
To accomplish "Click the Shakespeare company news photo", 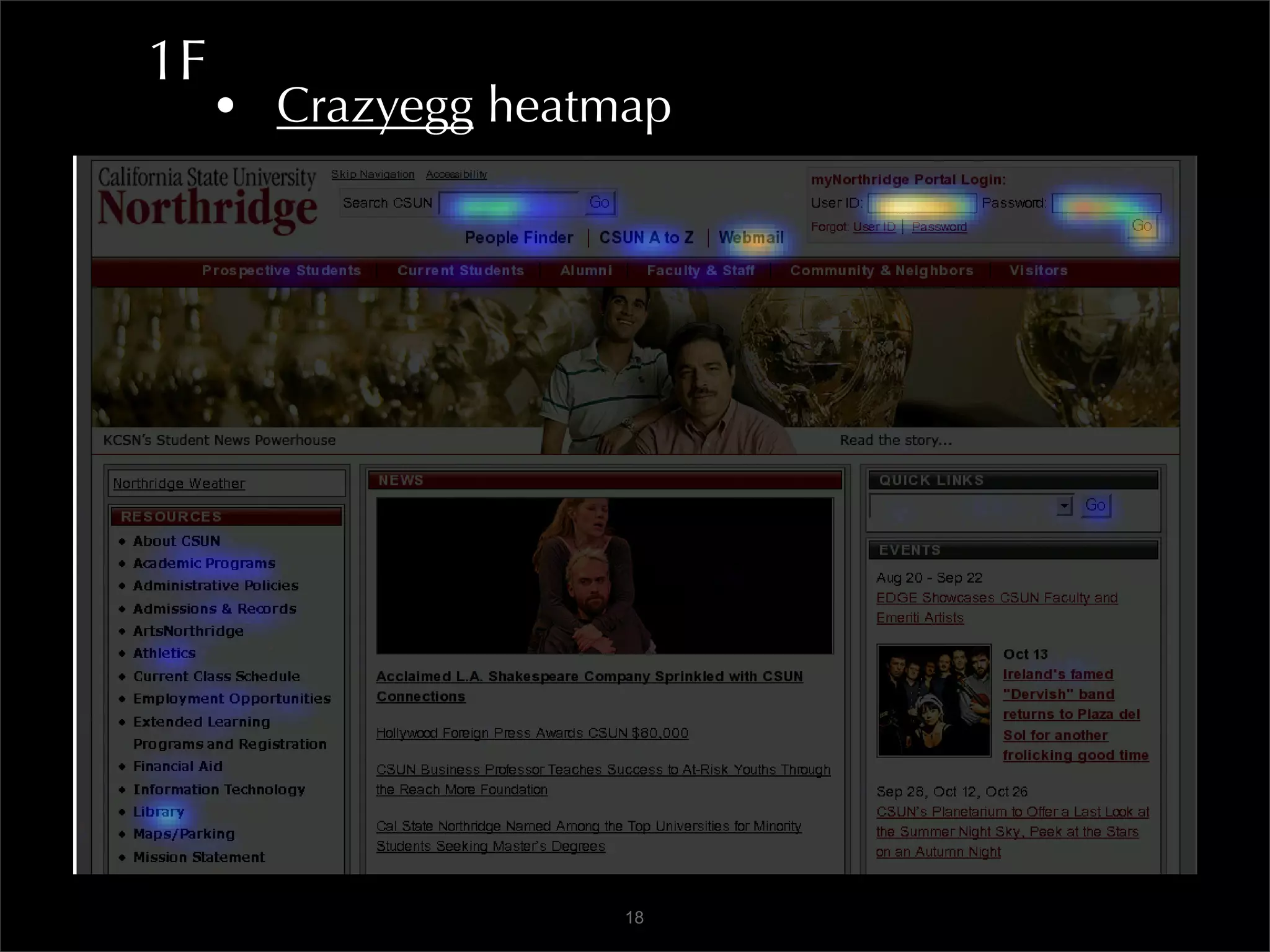I will pyautogui.click(x=605, y=576).
